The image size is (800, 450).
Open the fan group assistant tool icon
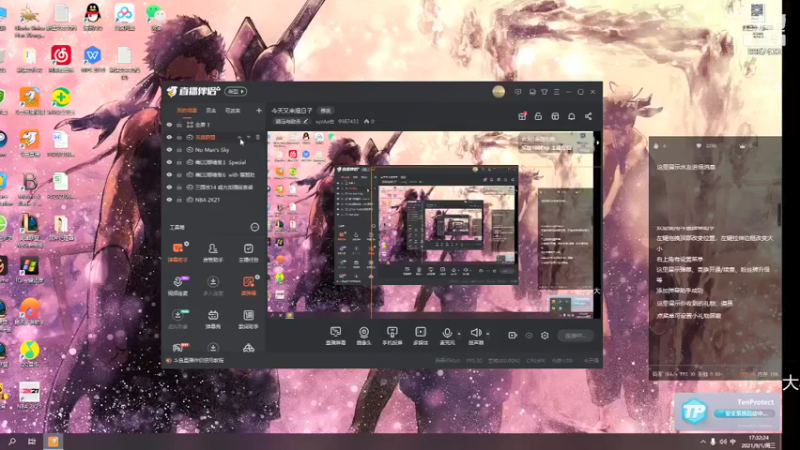click(x=213, y=252)
